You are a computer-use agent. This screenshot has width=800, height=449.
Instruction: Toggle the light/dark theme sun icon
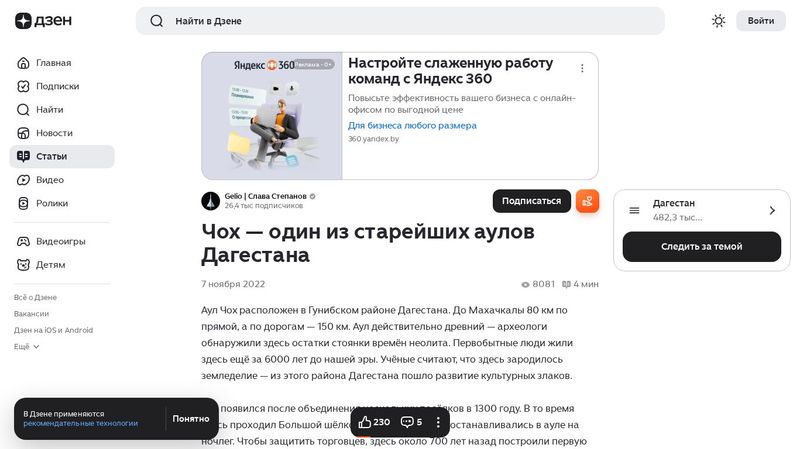click(718, 21)
